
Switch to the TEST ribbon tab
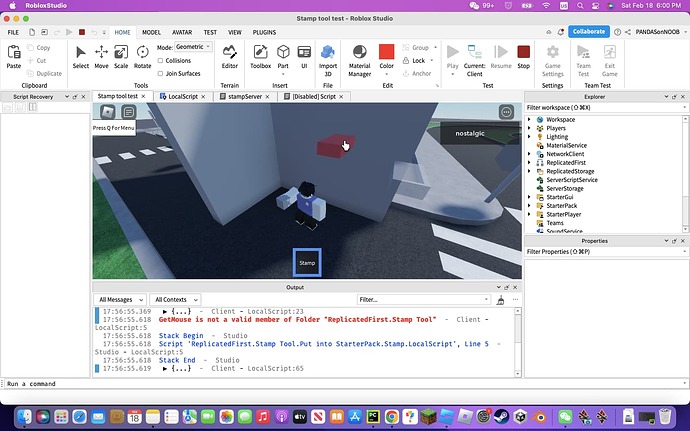coord(210,32)
